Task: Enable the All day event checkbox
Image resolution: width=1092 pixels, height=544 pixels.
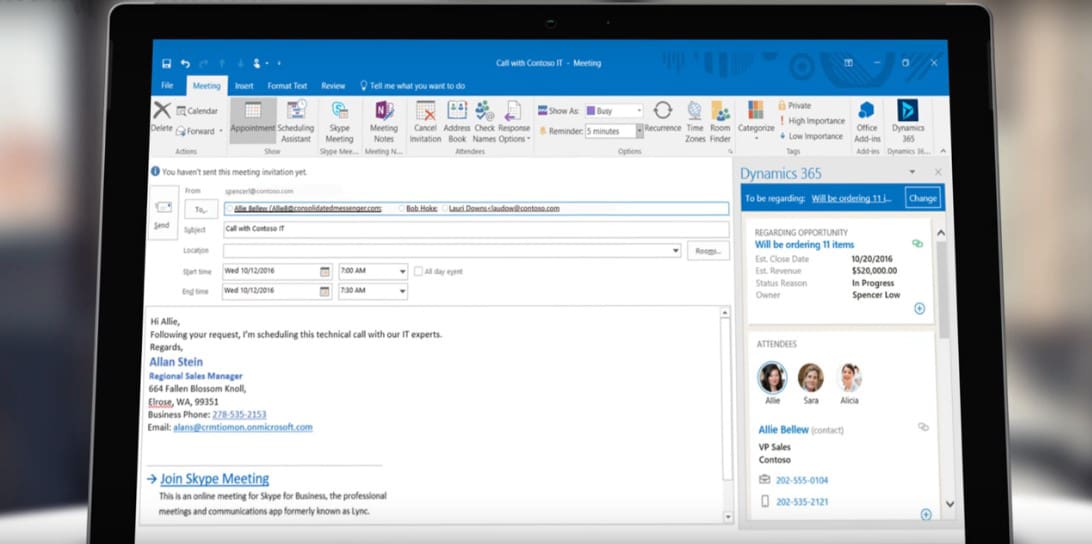Action: (419, 272)
